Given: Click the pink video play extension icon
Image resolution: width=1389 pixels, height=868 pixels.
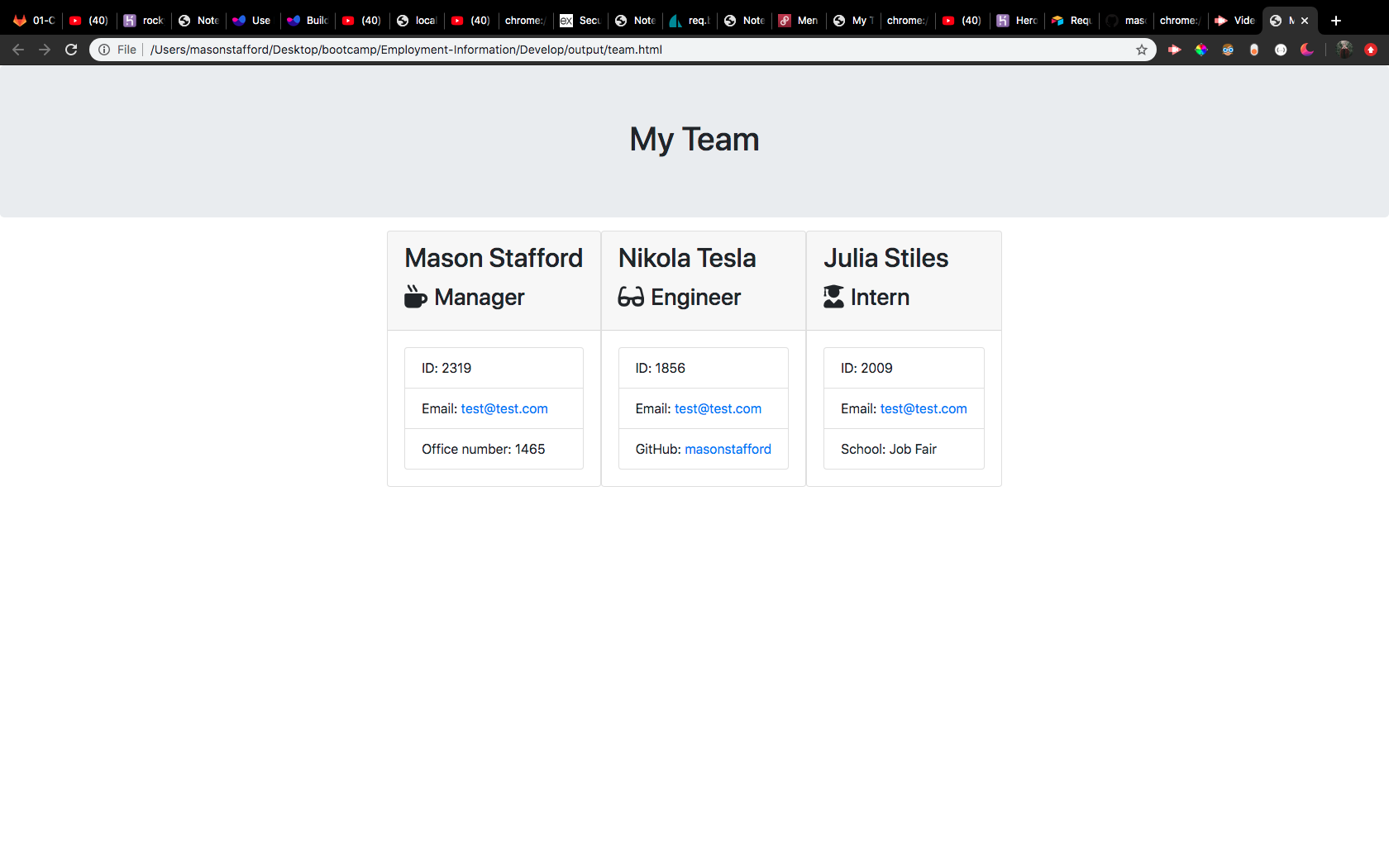Looking at the screenshot, I should (x=1175, y=50).
